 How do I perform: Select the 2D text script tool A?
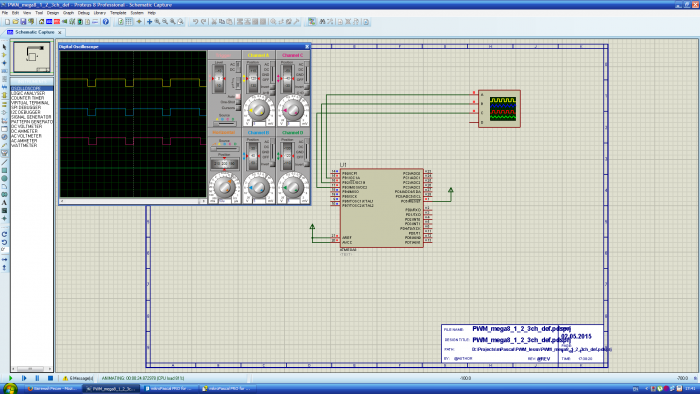click(x=4, y=203)
